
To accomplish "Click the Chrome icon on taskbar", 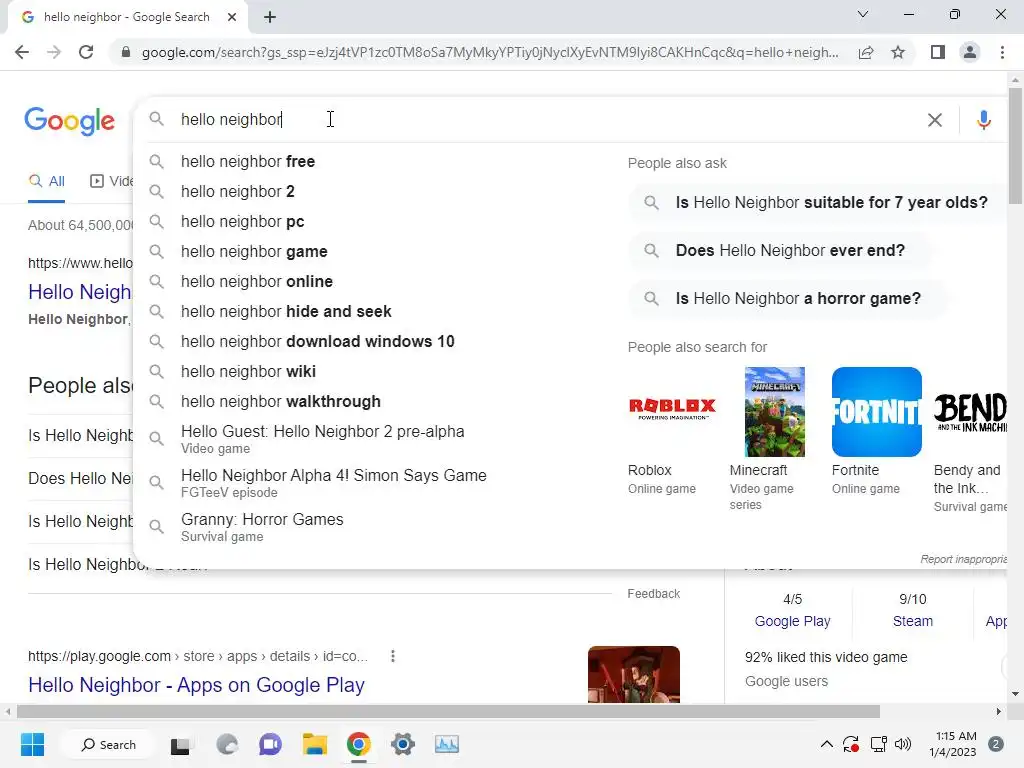I will pos(359,744).
